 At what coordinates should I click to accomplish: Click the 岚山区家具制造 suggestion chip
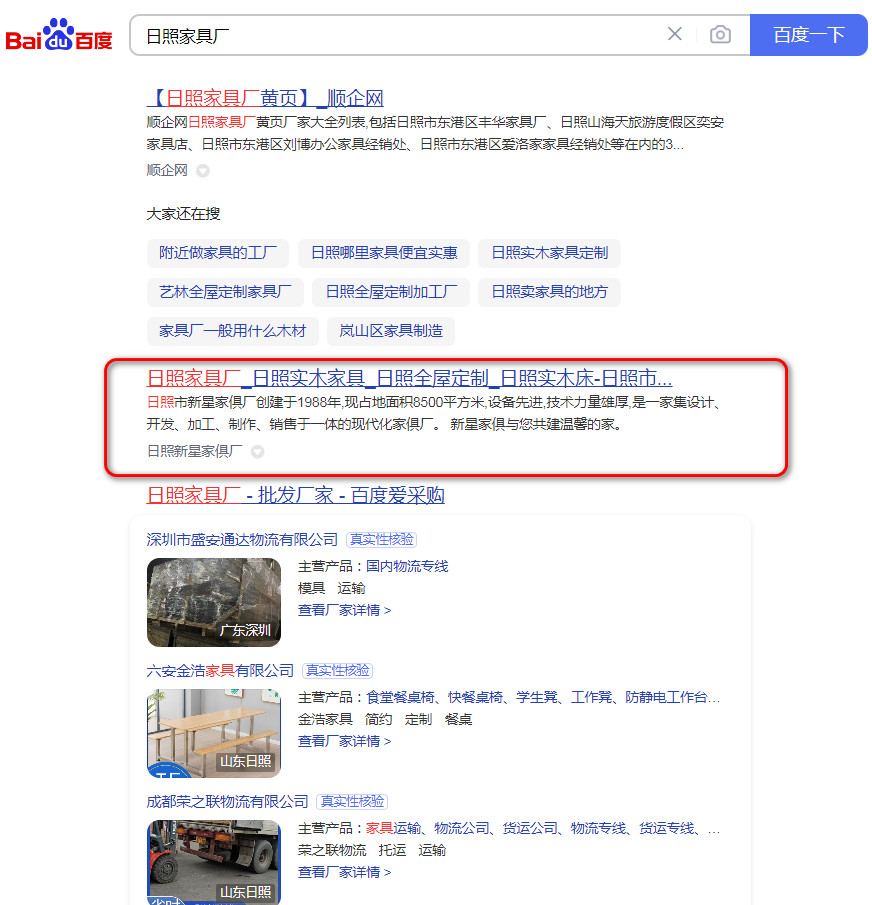390,331
